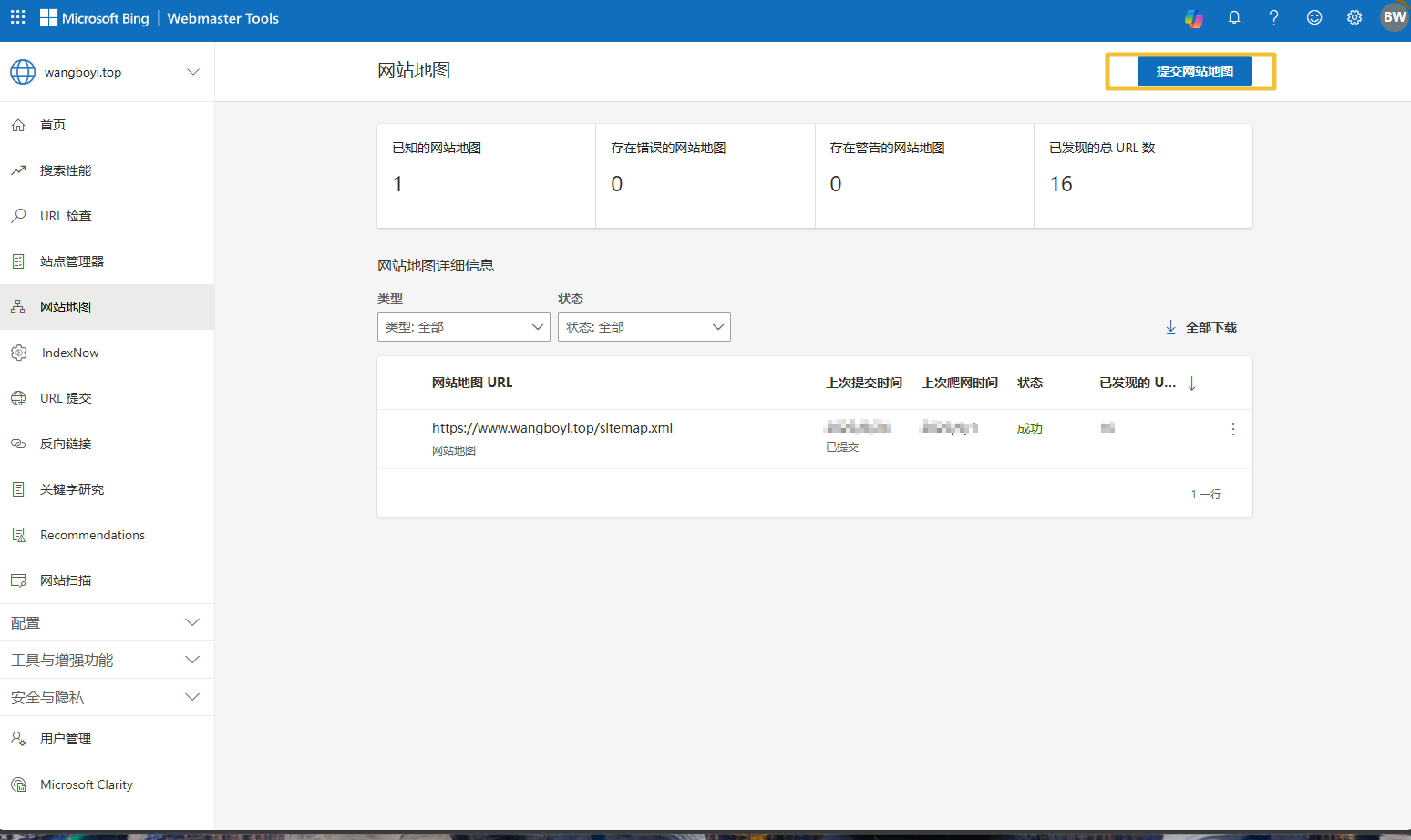The width and height of the screenshot is (1411, 840).
Task: Open the settings gear icon
Action: [1354, 18]
